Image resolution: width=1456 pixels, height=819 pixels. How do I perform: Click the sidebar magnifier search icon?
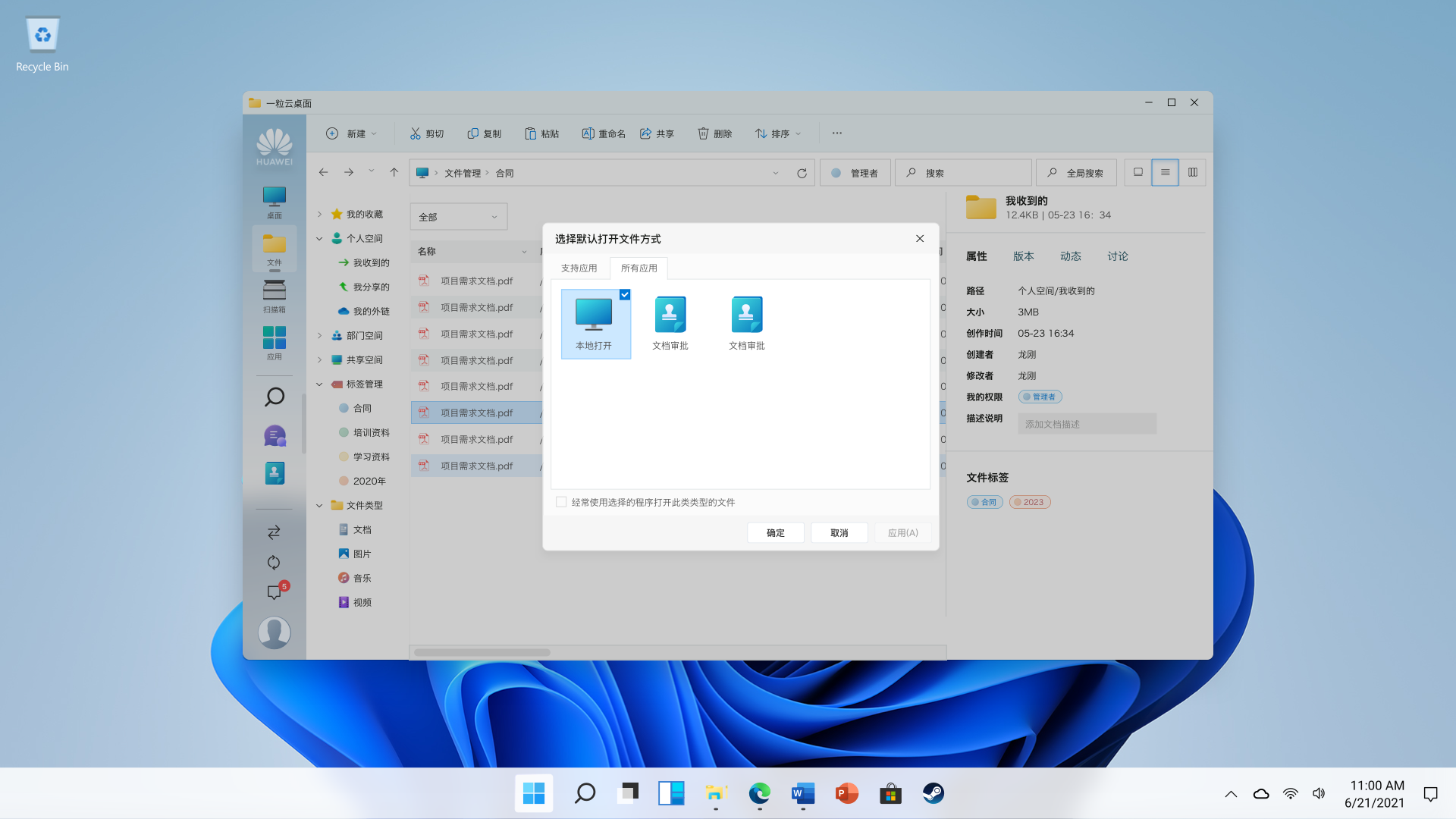click(274, 397)
